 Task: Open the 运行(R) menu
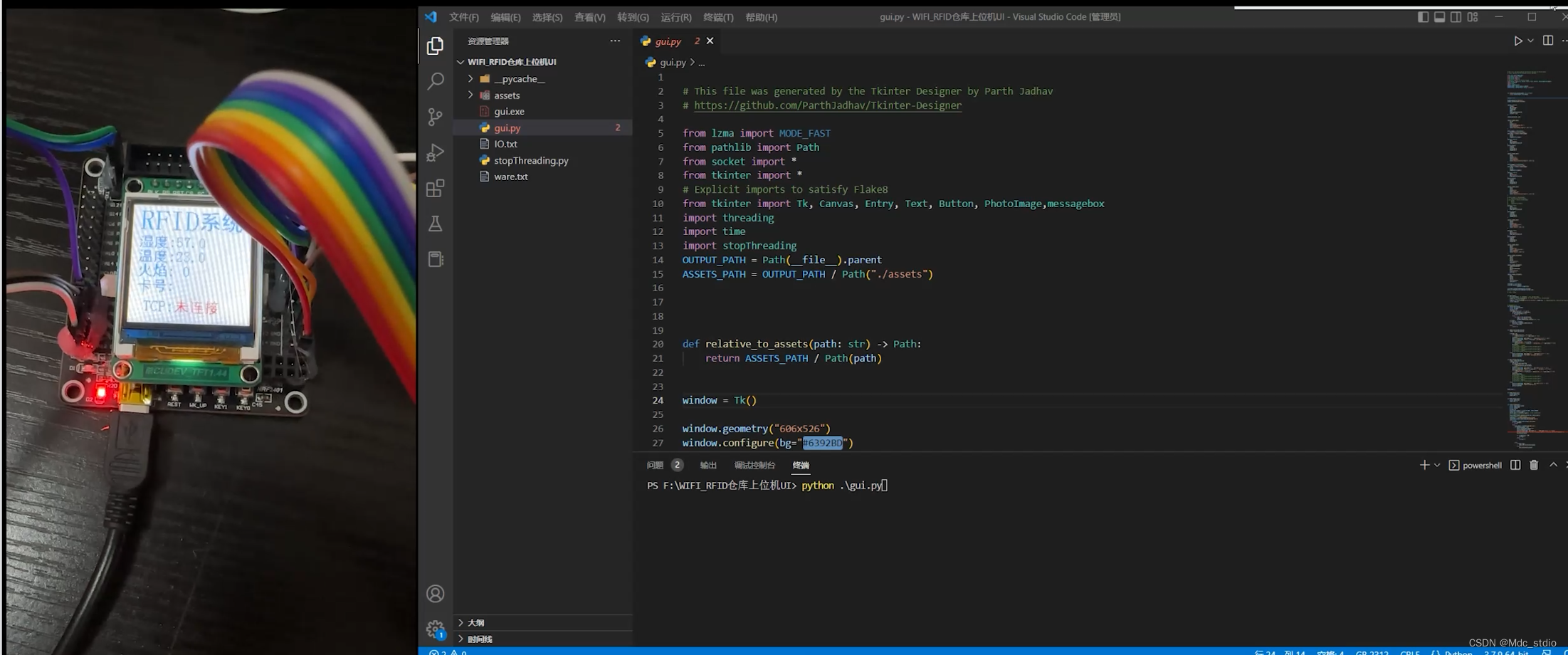point(675,17)
